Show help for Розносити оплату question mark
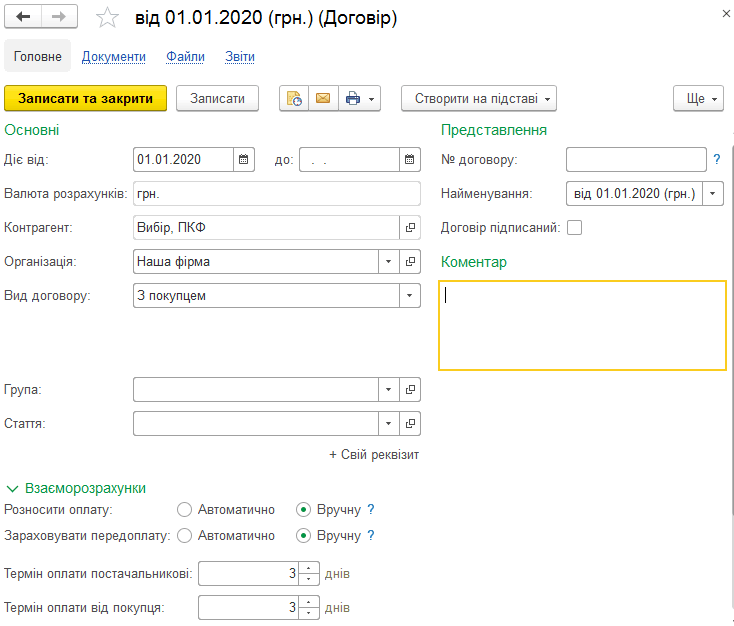Viewport: 734px width, 626px height. tap(371, 509)
